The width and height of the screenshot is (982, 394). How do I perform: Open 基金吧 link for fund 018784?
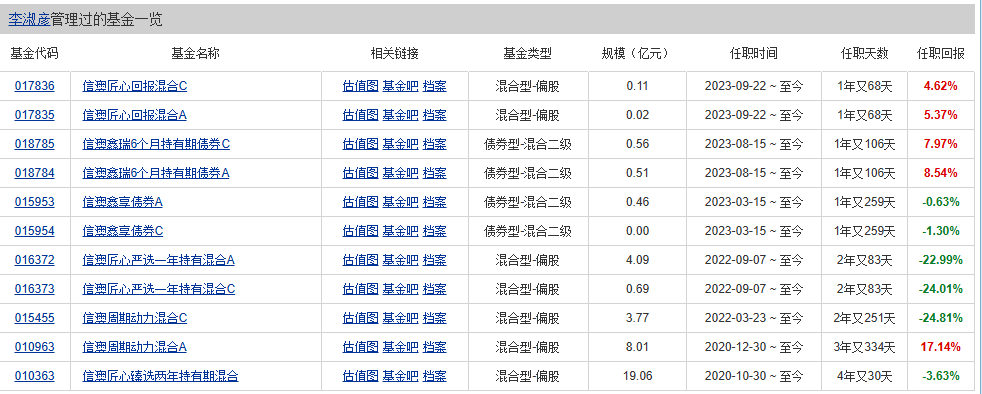coord(400,173)
